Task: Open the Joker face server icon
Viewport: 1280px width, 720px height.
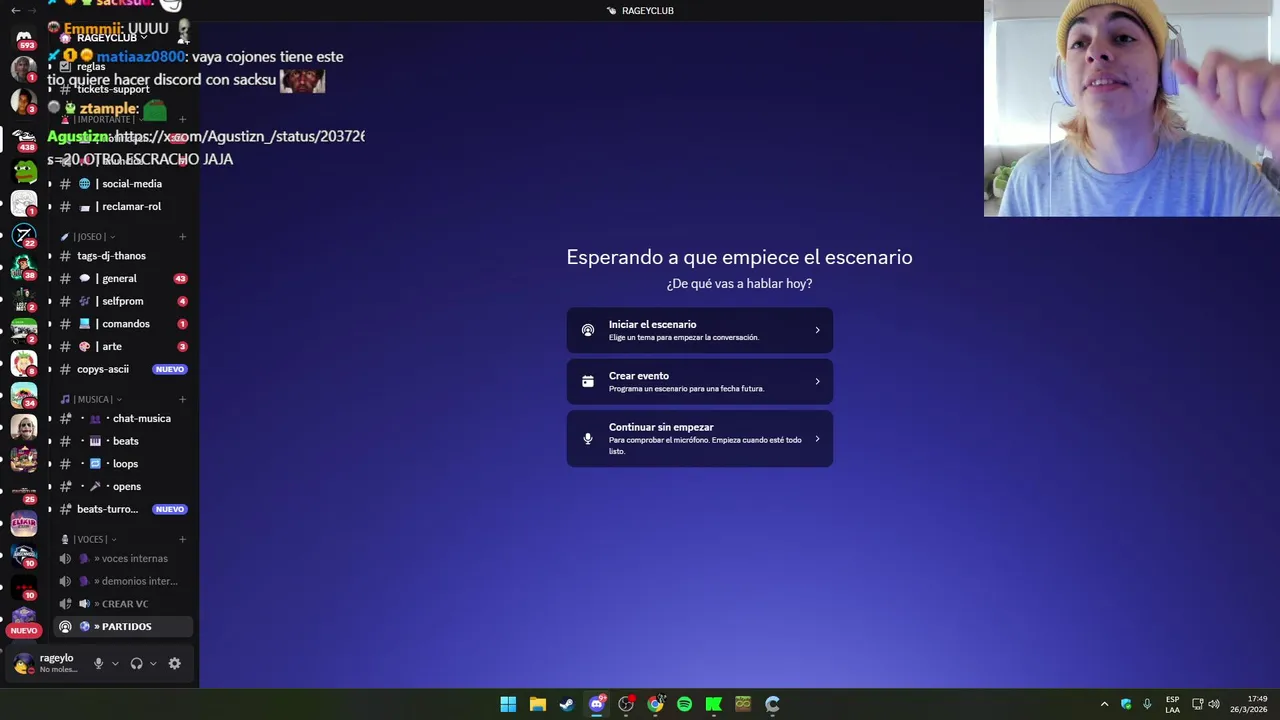Action: [x=24, y=428]
